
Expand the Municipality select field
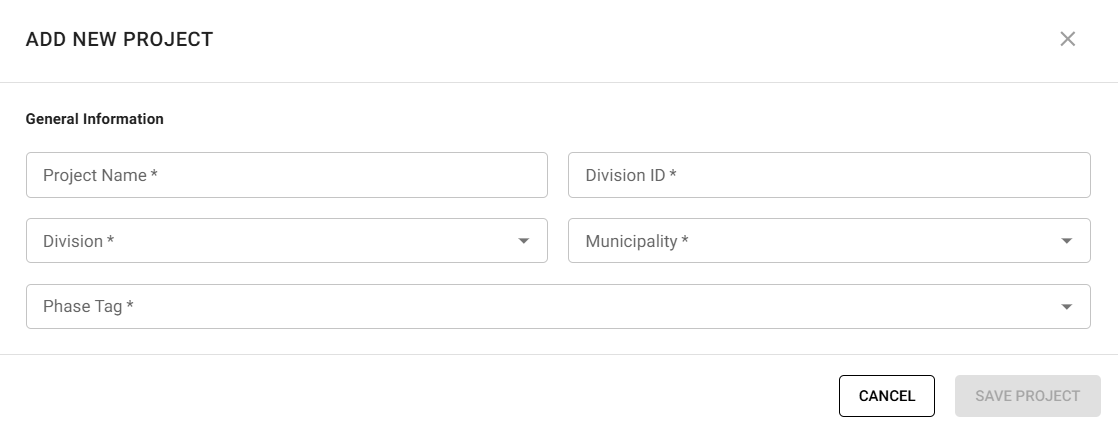click(828, 241)
